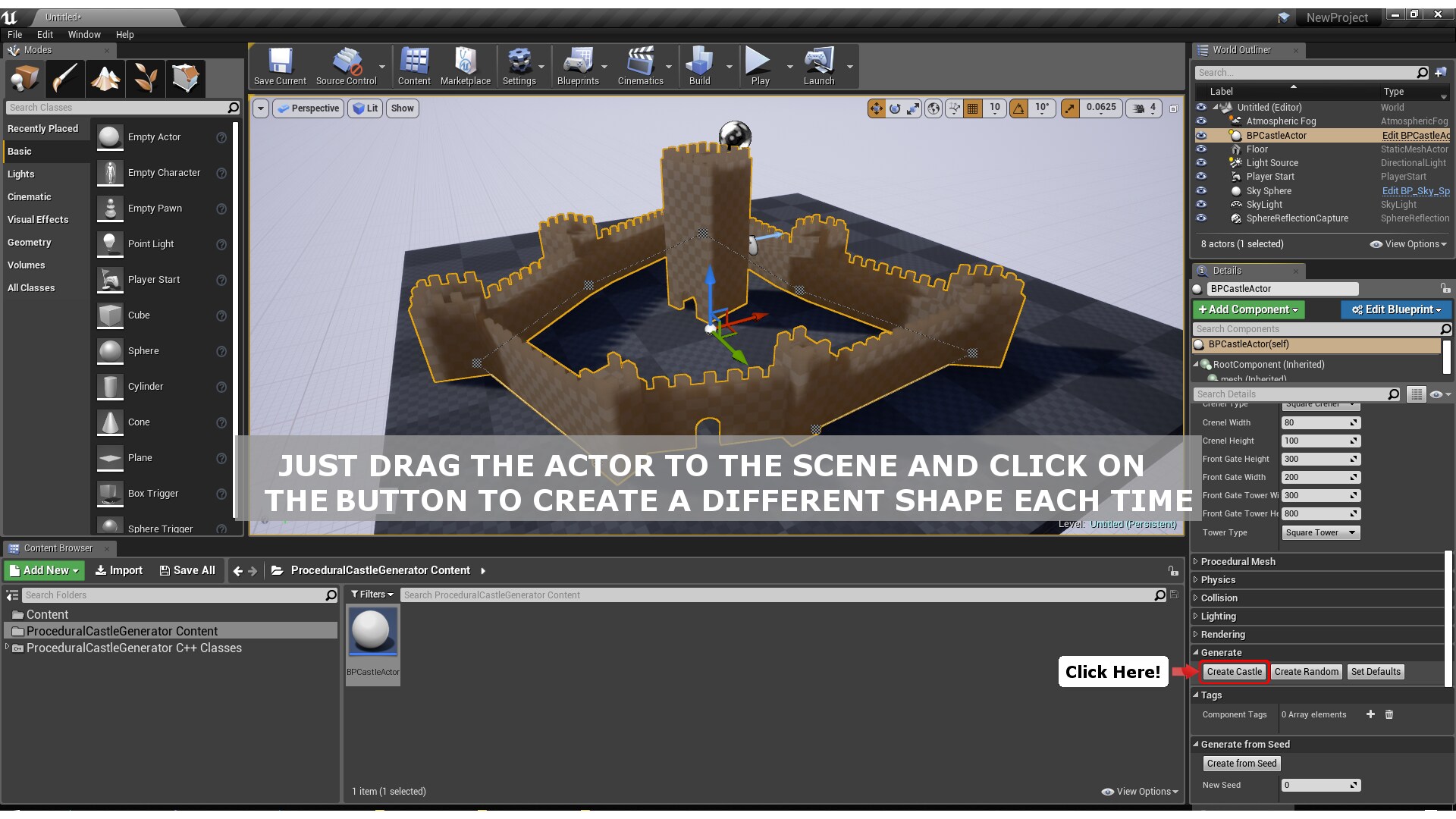Open the Perspective viewport dropdown
The width and height of the screenshot is (1456, 819).
[x=308, y=108]
